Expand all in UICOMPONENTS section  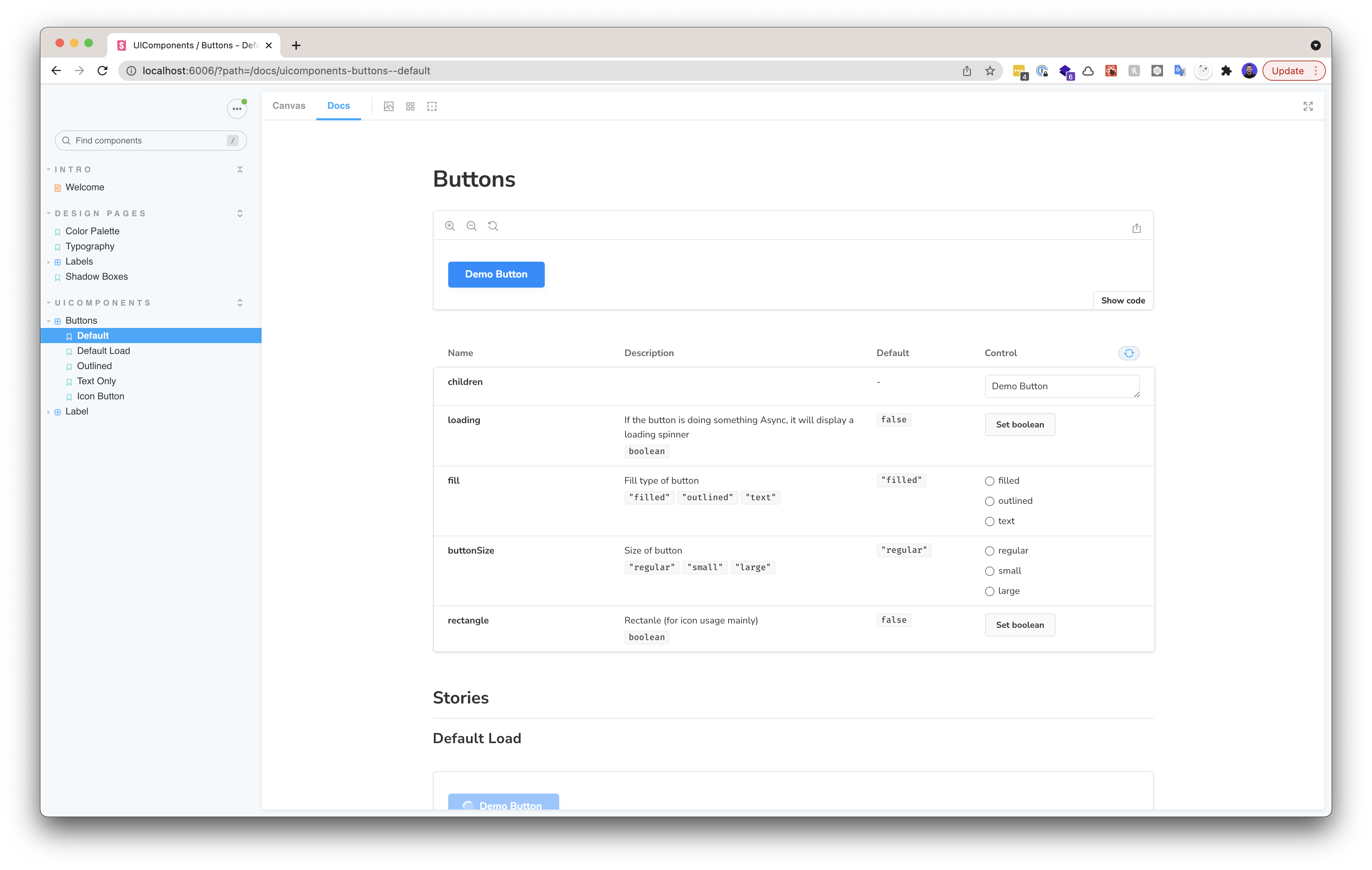coord(240,303)
